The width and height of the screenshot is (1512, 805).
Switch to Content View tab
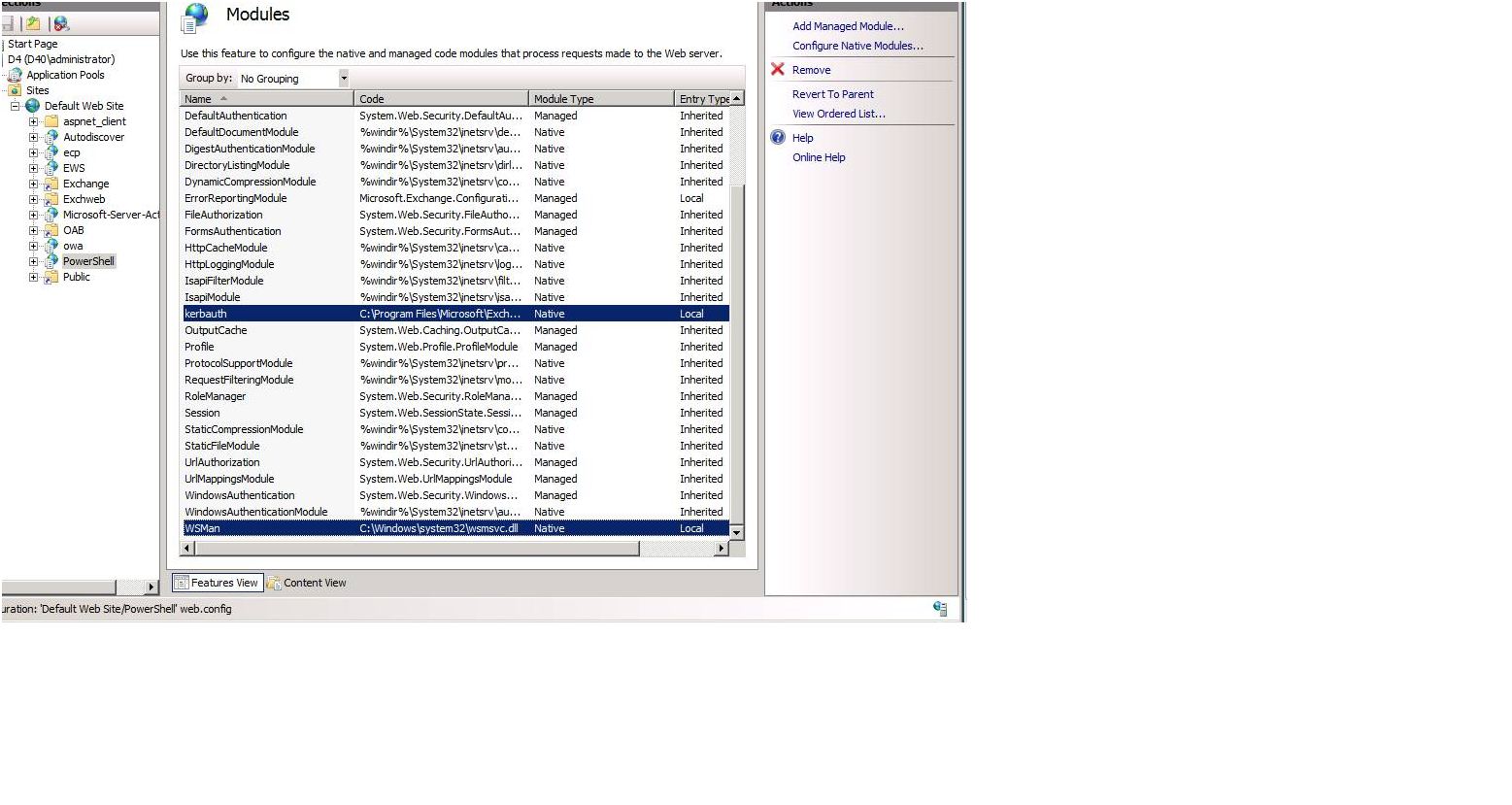pyautogui.click(x=307, y=583)
